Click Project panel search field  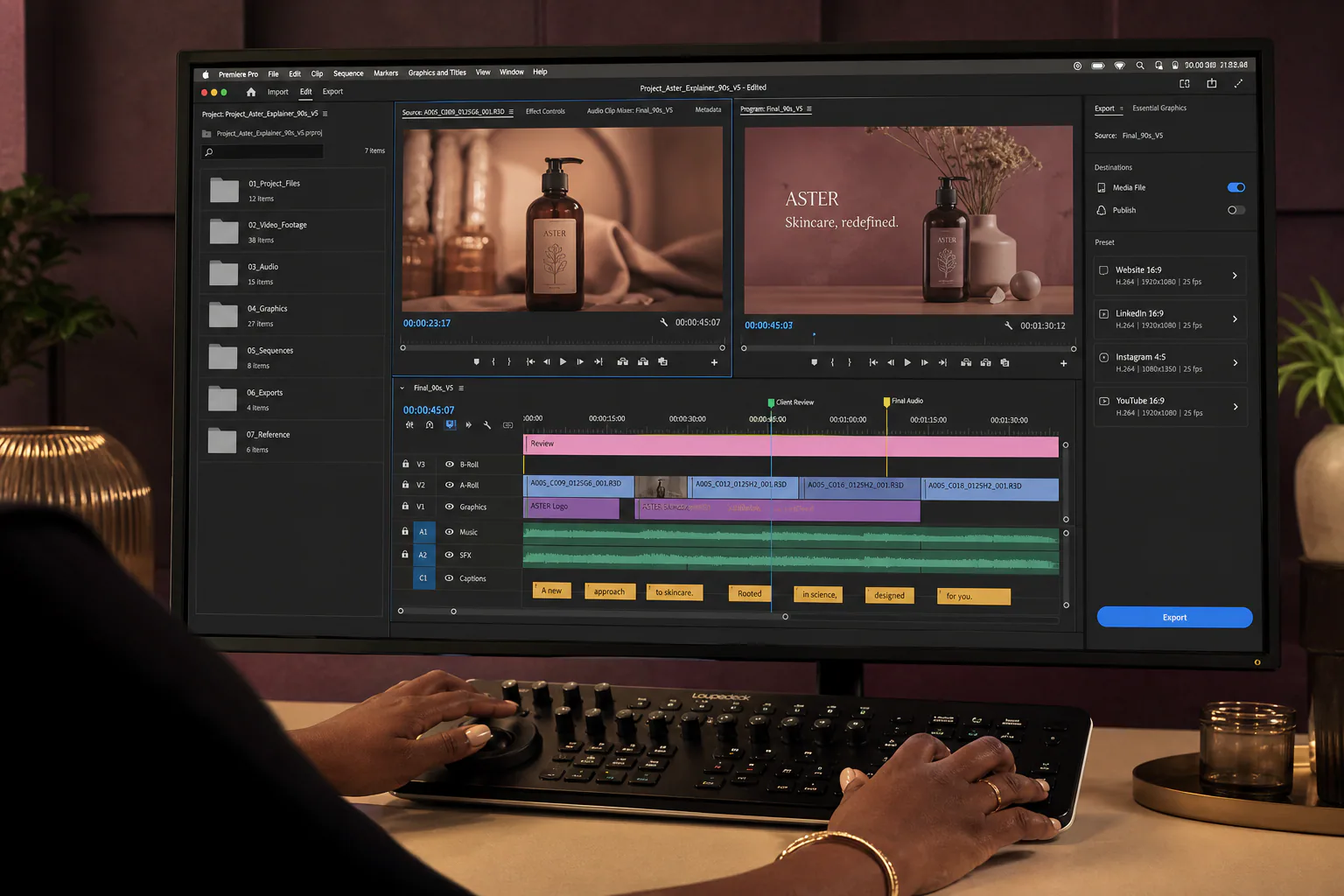click(x=262, y=152)
